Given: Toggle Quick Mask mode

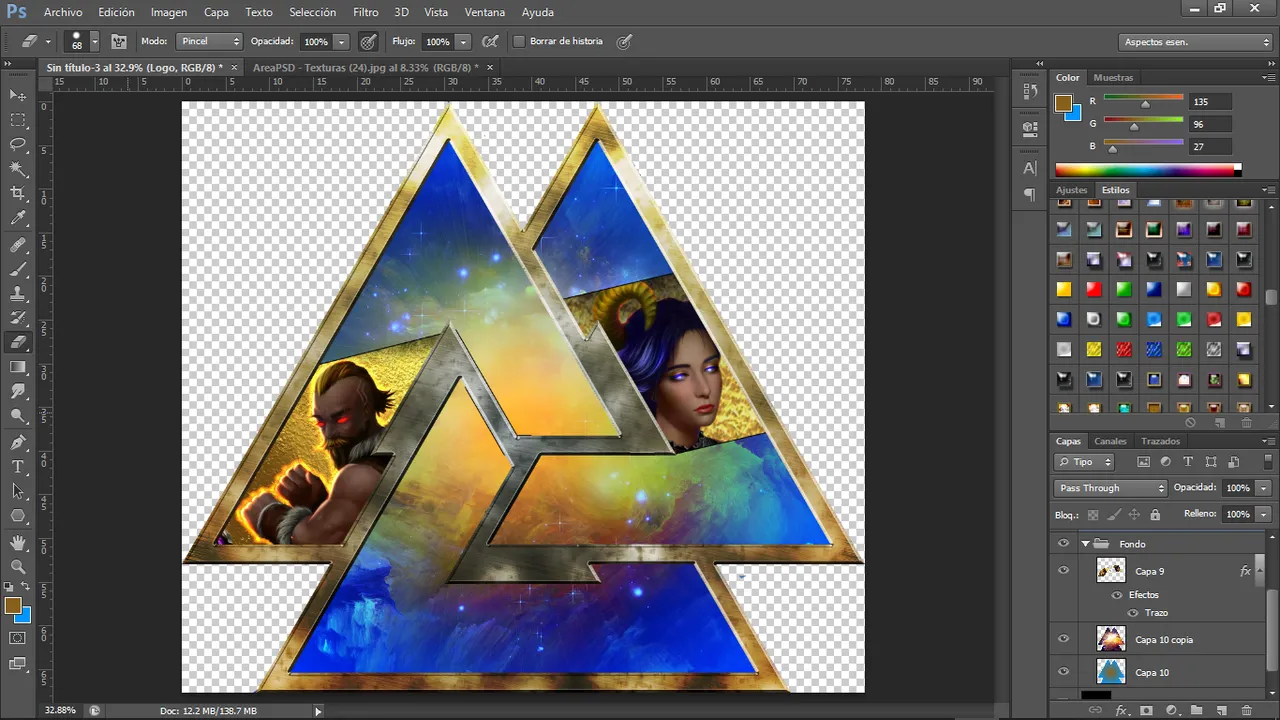Looking at the screenshot, I should (x=18, y=638).
